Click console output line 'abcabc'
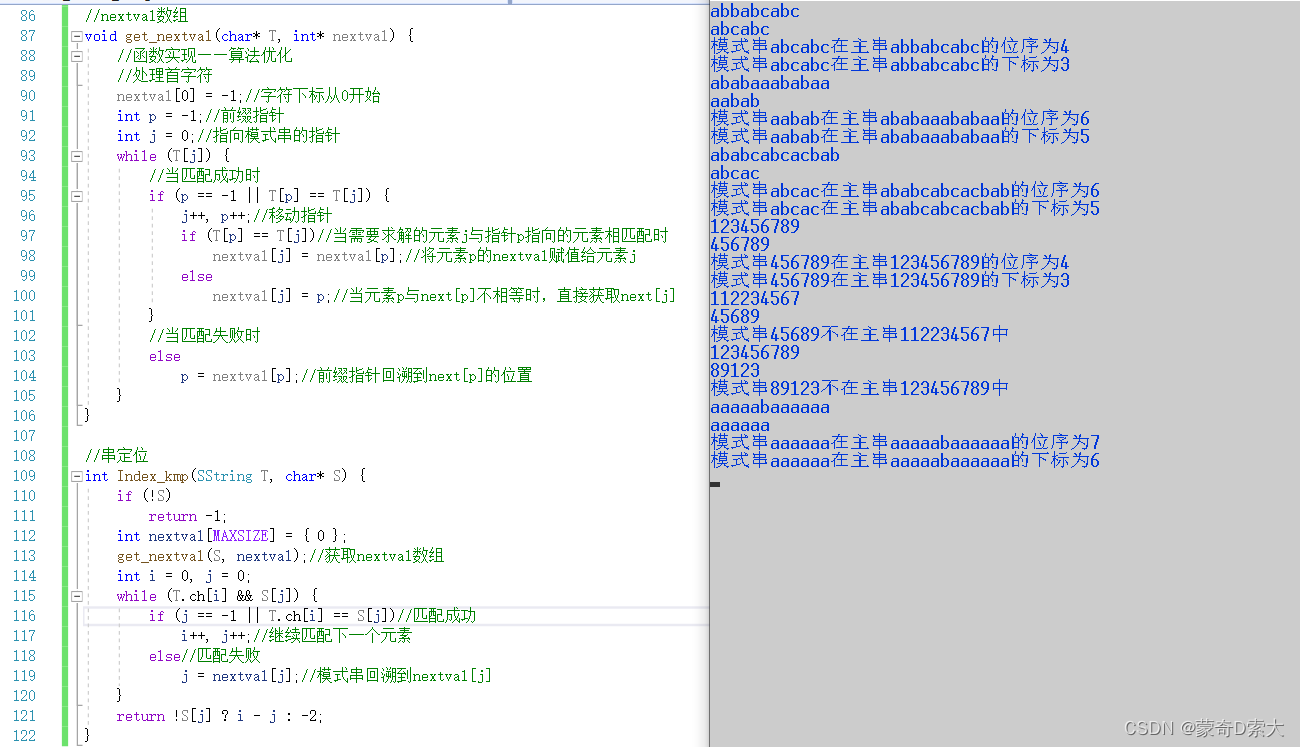This screenshot has height=747, width=1300. tap(740, 29)
